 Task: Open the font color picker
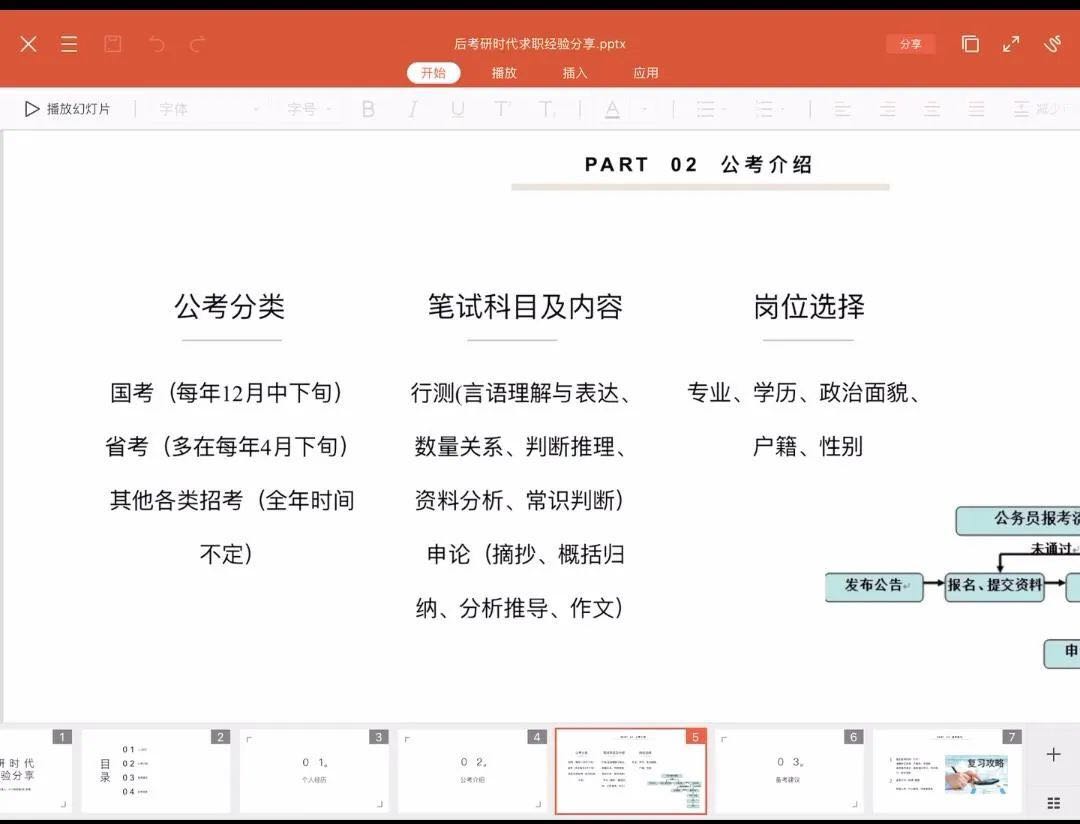(612, 109)
